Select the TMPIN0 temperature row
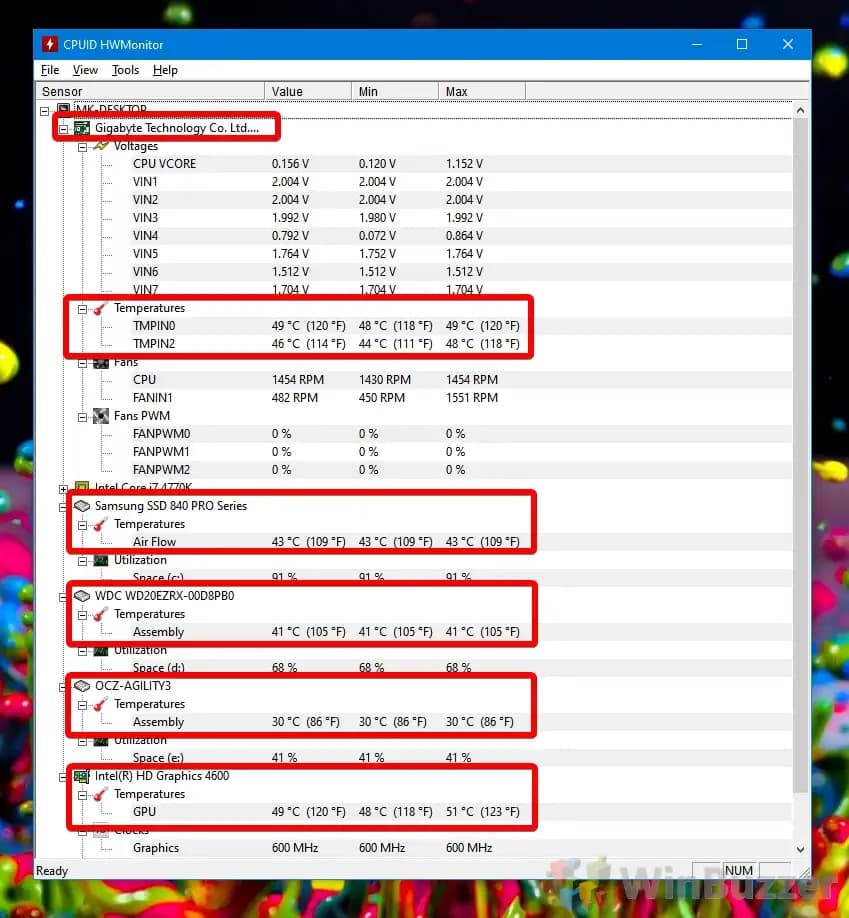849x918 pixels. coord(154,326)
